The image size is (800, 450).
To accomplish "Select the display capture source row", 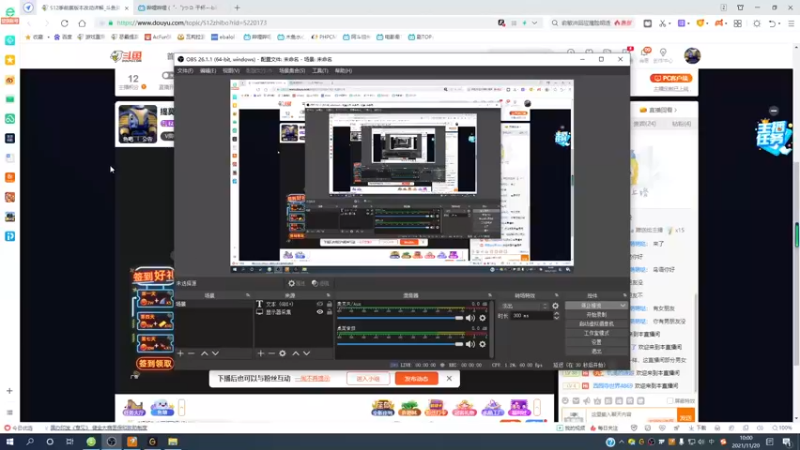I will (293, 312).
